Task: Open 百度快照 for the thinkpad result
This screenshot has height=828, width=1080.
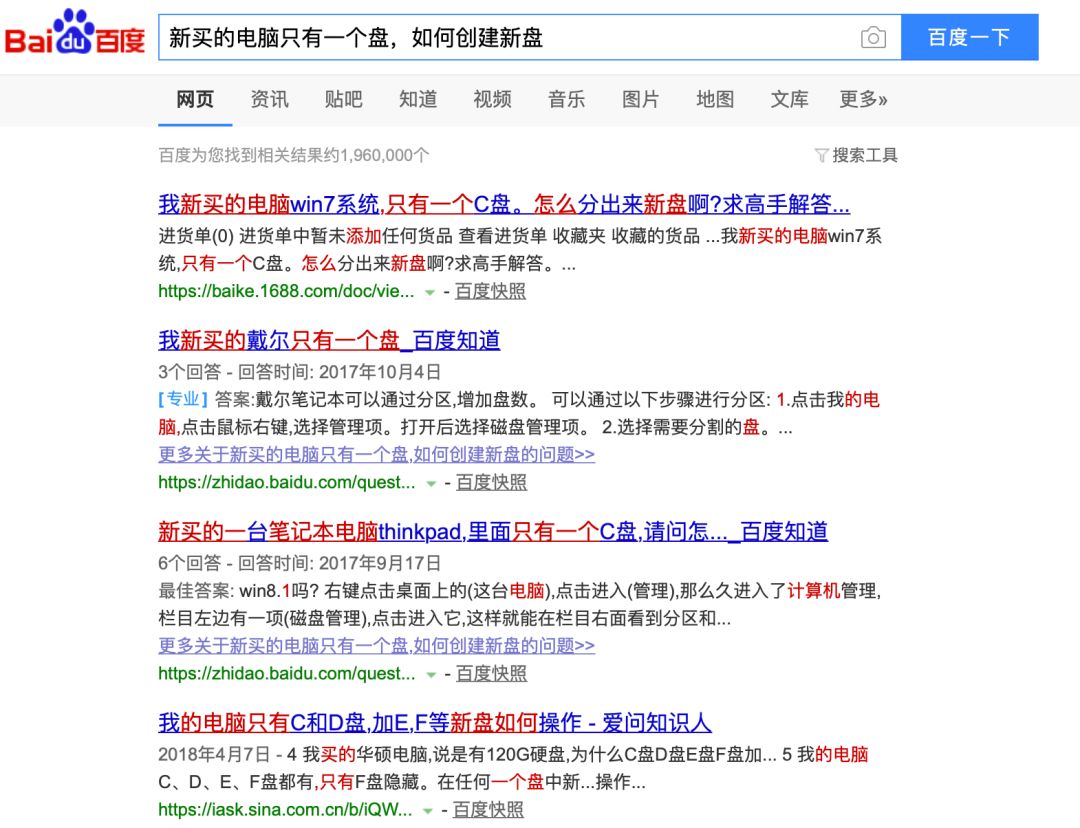Action: coord(492,674)
